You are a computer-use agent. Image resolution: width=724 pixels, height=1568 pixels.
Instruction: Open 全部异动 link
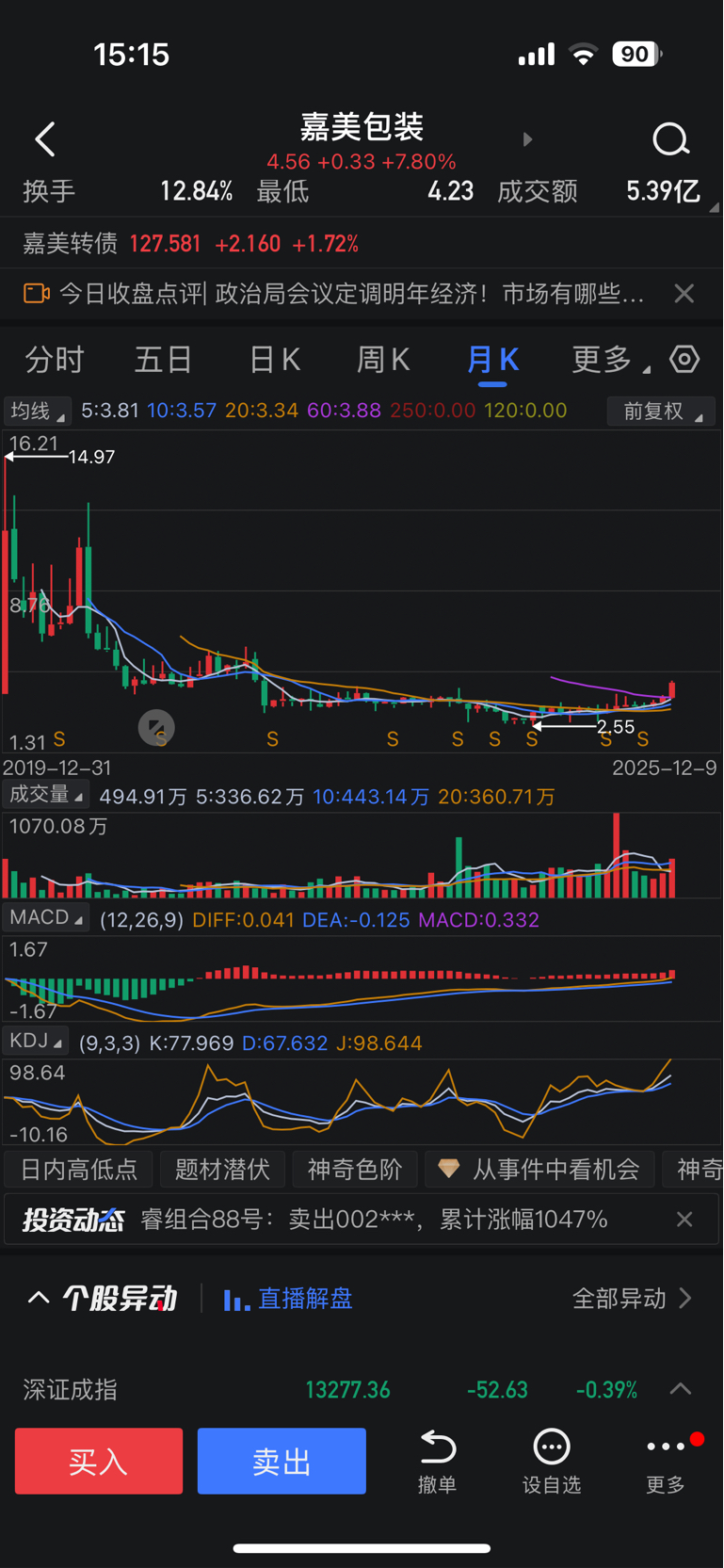633,1299
